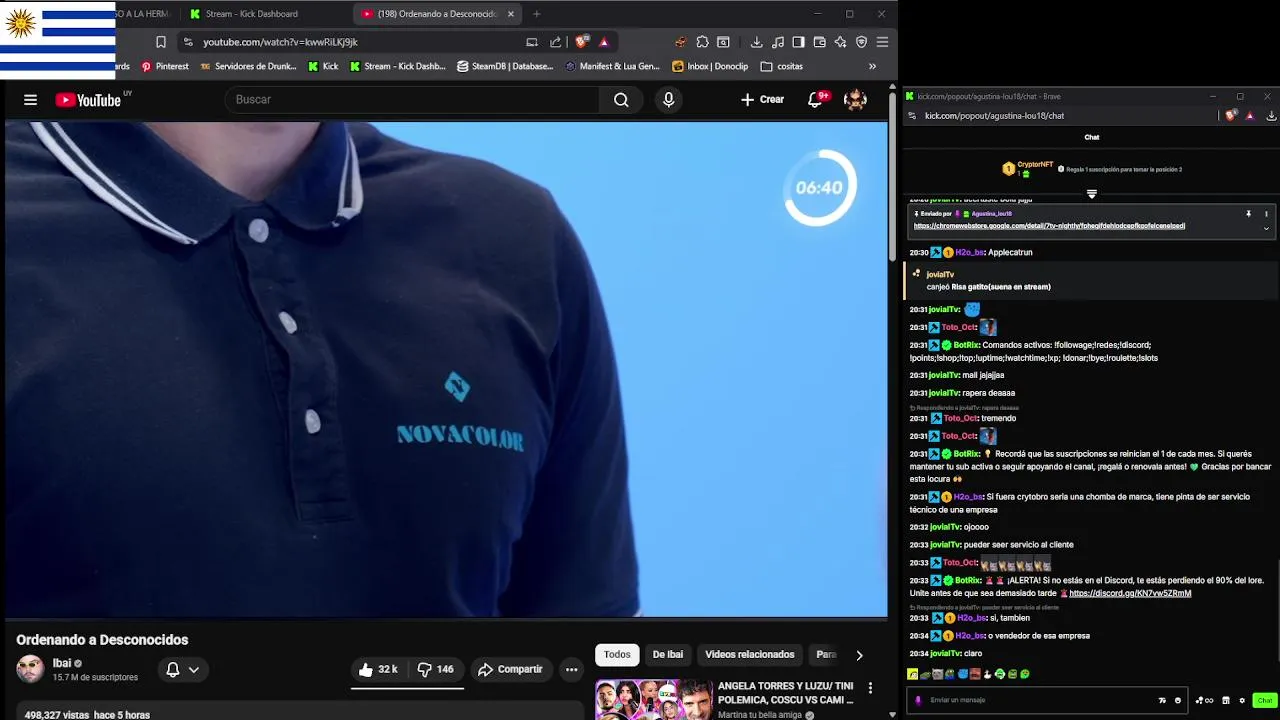Screen dimensions: 1280x720
Task: Open the more actions menu beside Compartir
Action: (x=572, y=670)
